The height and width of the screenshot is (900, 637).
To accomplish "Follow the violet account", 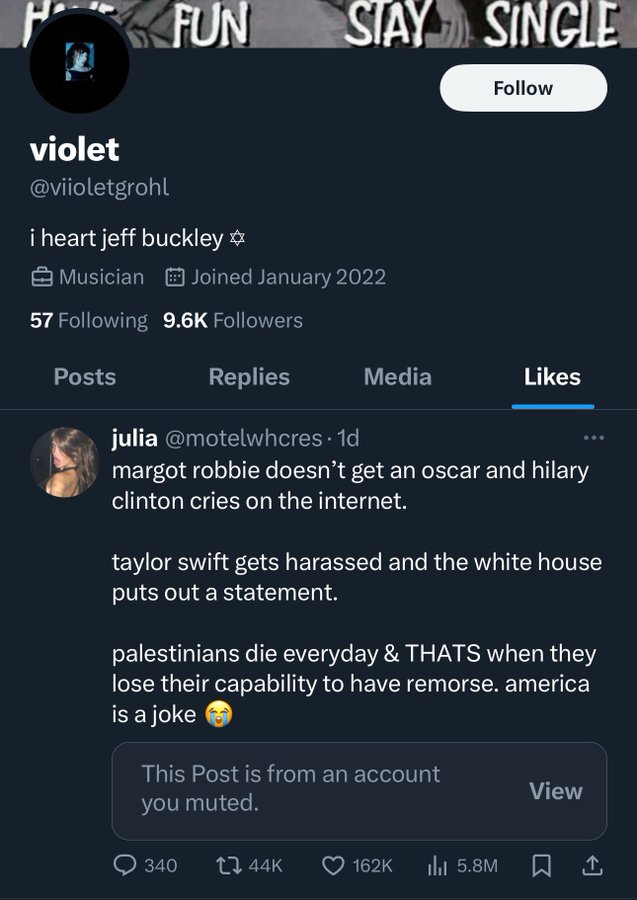I will (523, 88).
